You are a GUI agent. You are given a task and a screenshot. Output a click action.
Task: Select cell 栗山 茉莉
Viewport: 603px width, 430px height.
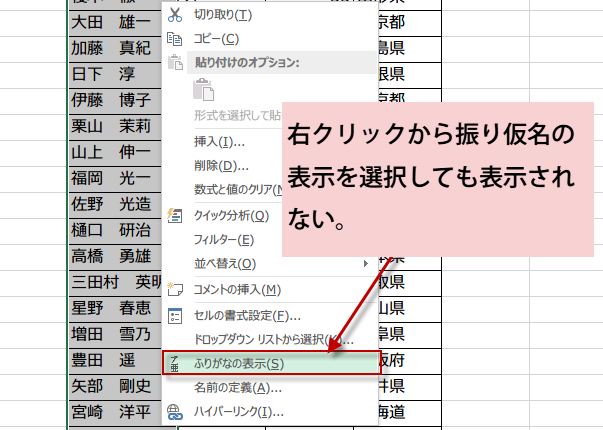[x=115, y=127]
